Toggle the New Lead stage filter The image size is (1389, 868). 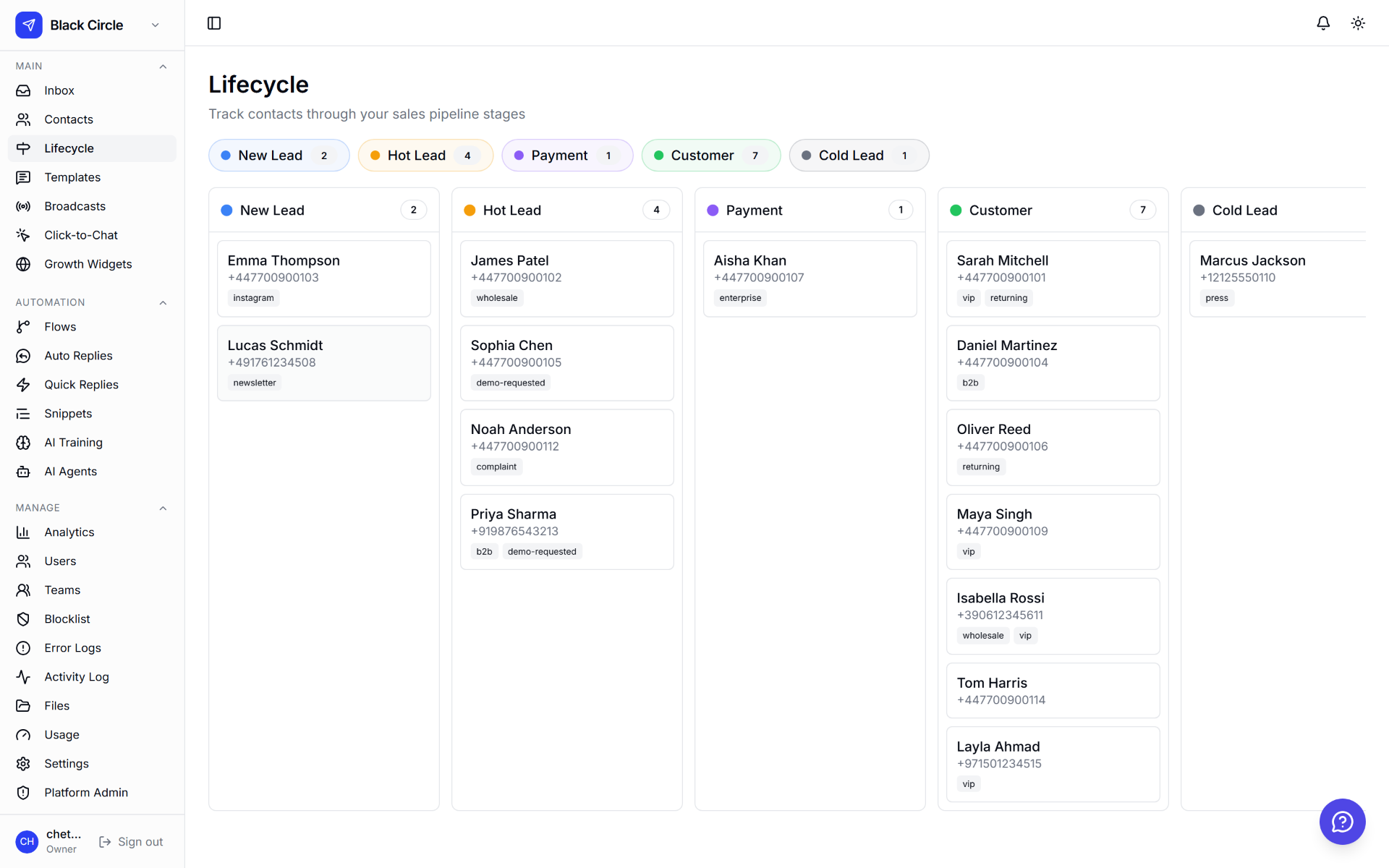279,156
